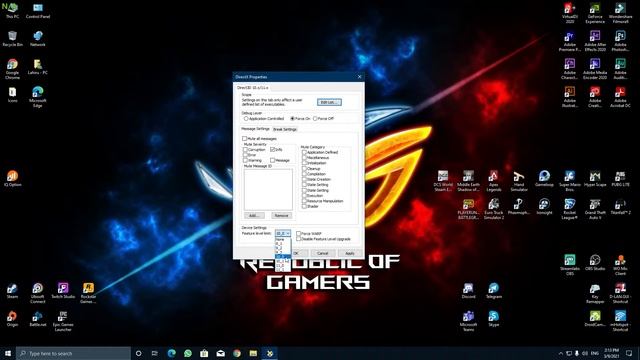Choose None in the feature level list

[283, 239]
